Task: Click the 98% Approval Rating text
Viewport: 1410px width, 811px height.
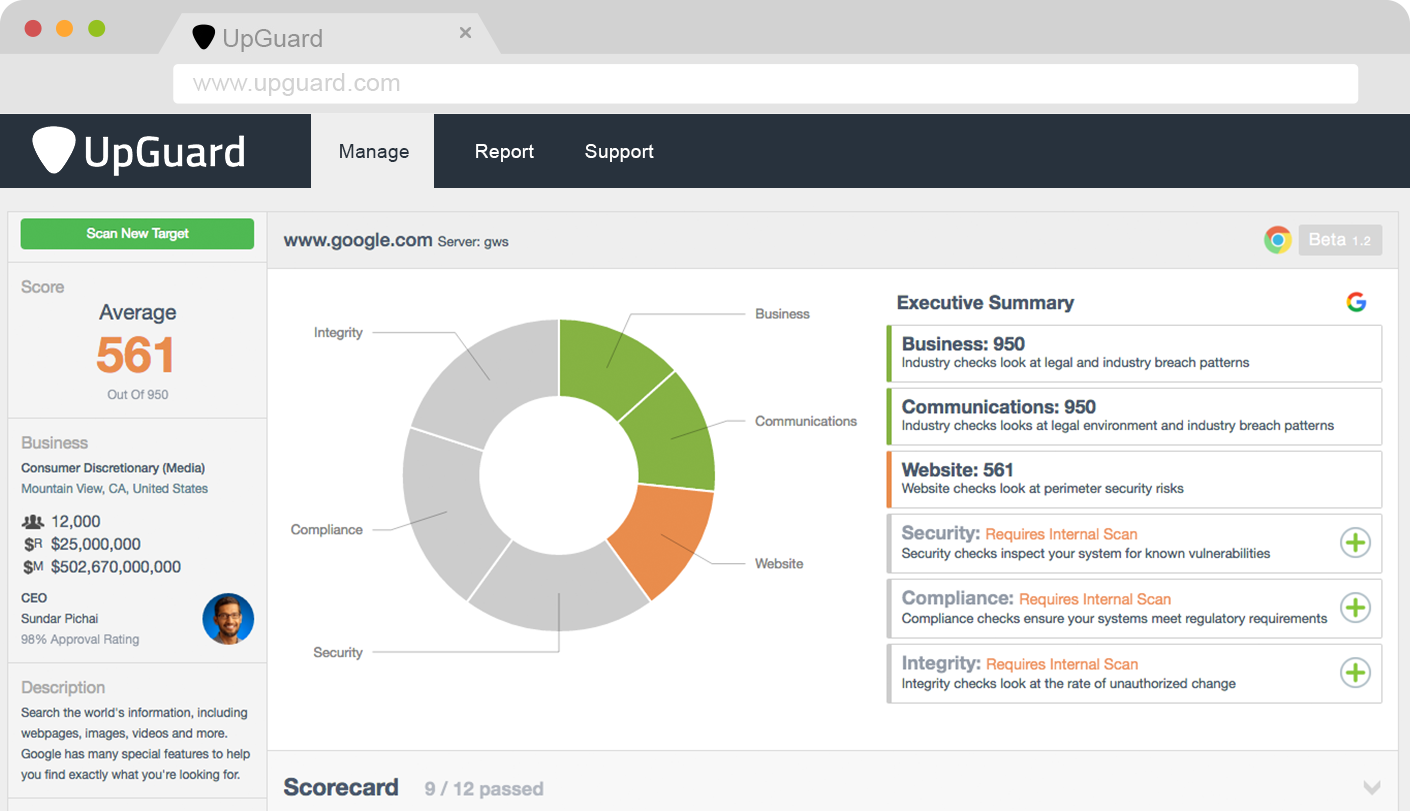Action: point(80,640)
